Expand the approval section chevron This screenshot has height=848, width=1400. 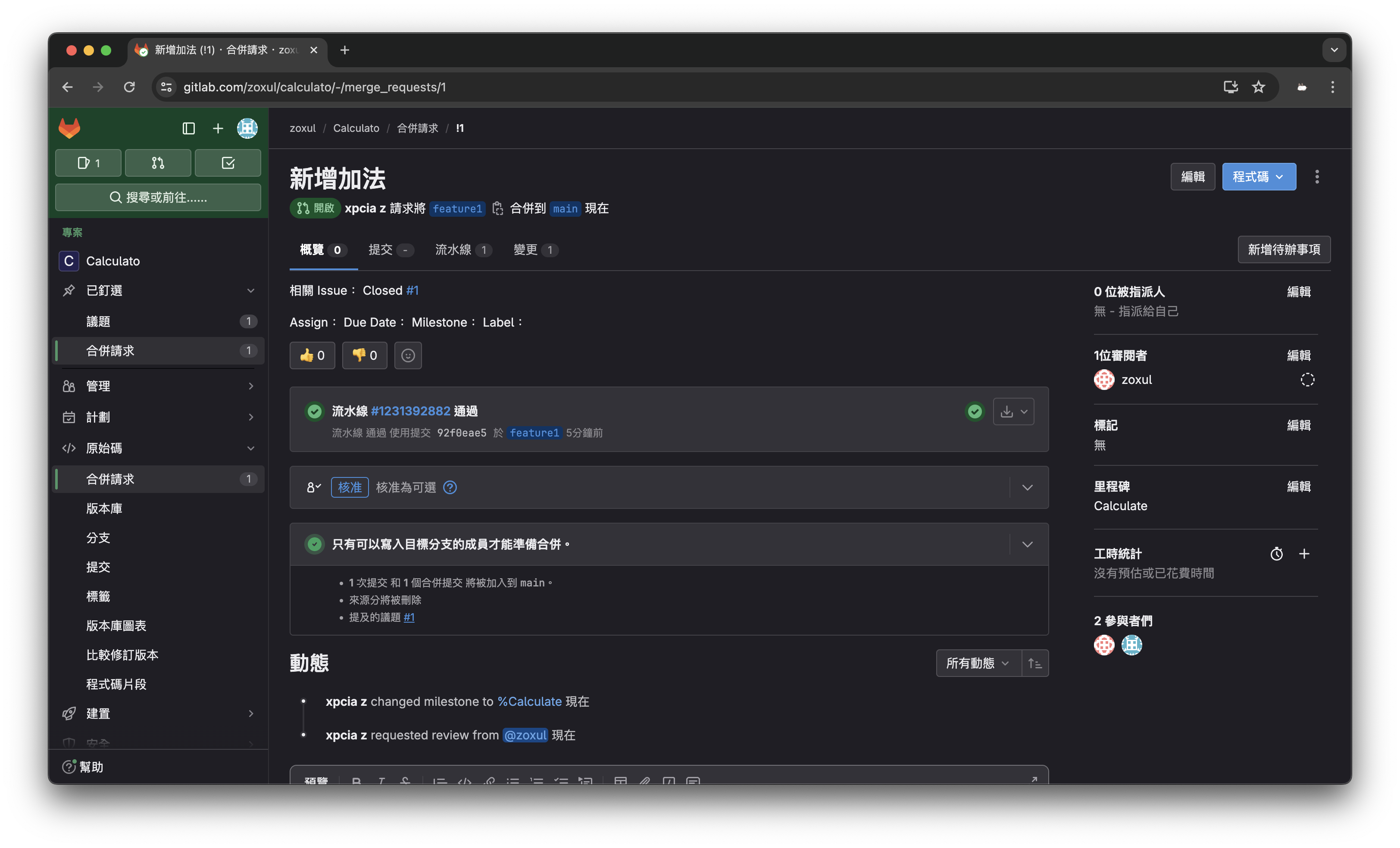(x=1027, y=487)
